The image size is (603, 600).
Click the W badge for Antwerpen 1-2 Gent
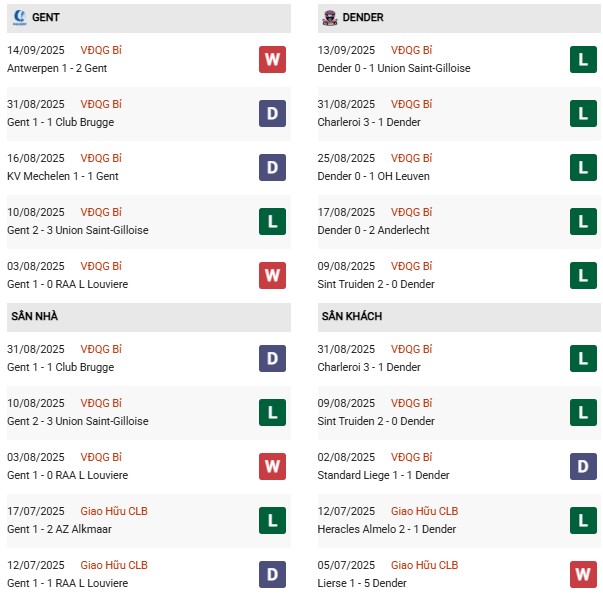(272, 59)
